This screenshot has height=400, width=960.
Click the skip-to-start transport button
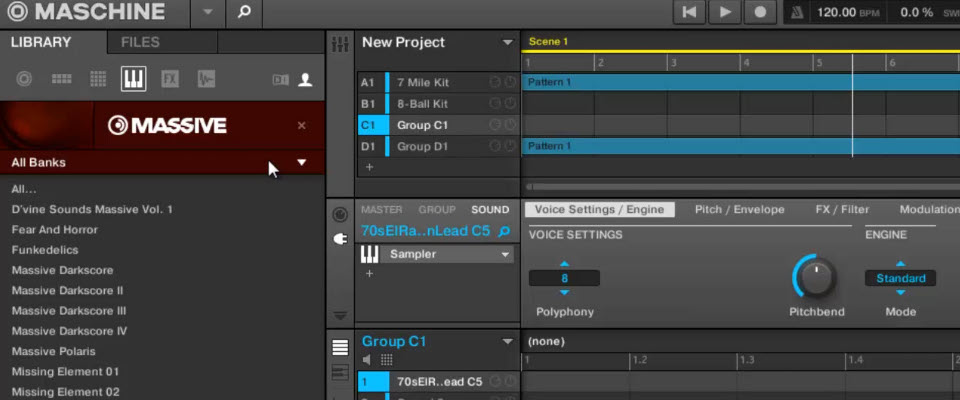[689, 12]
